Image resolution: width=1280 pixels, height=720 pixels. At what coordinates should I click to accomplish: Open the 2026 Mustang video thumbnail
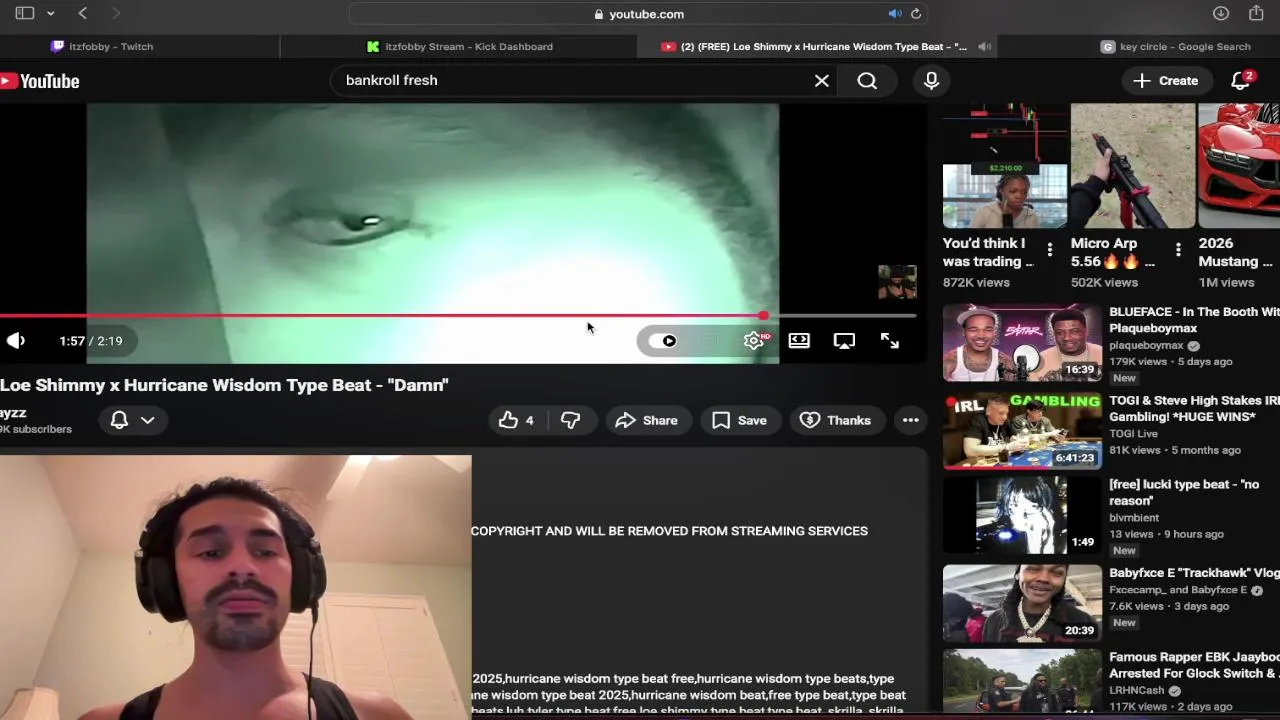pos(1239,166)
